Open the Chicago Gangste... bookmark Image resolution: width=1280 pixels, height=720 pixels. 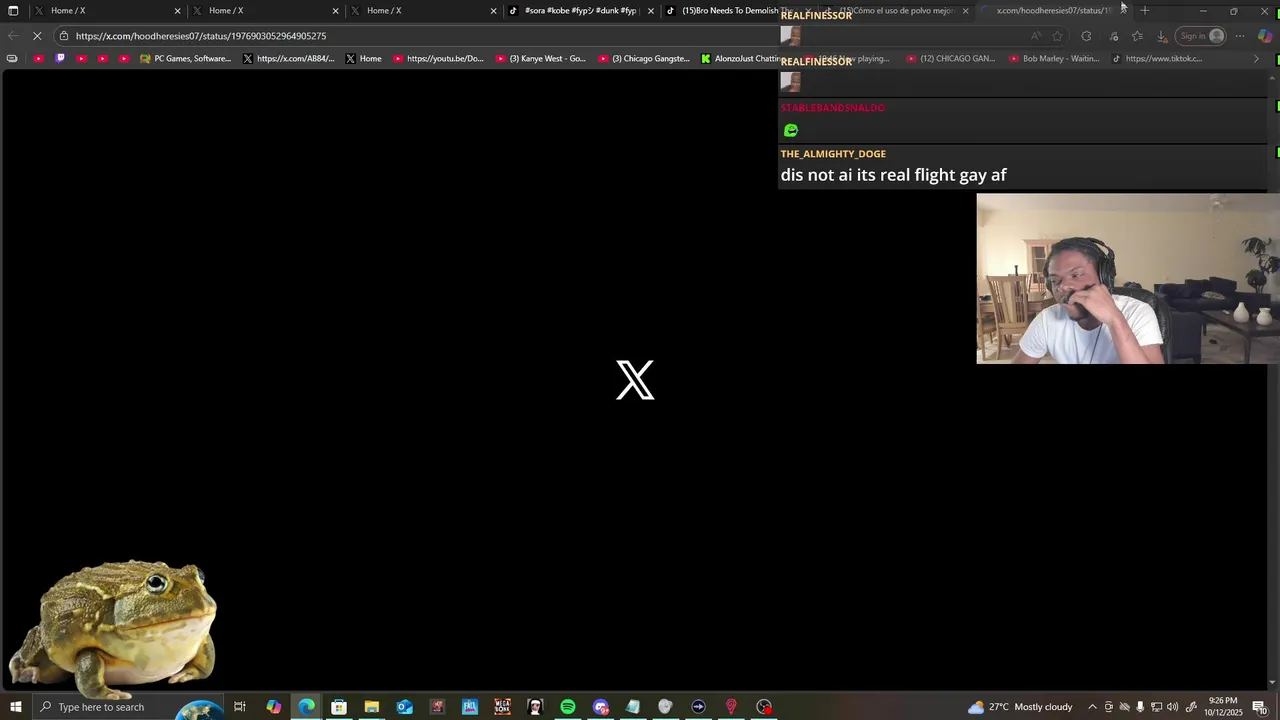(x=644, y=58)
